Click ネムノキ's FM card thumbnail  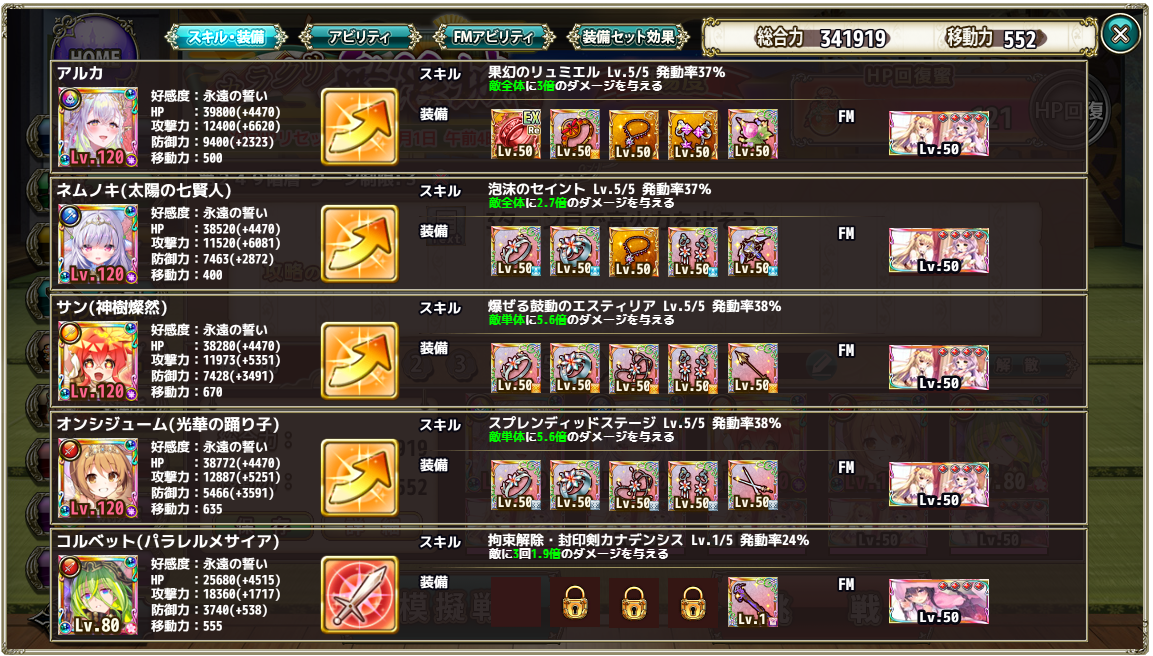[939, 251]
